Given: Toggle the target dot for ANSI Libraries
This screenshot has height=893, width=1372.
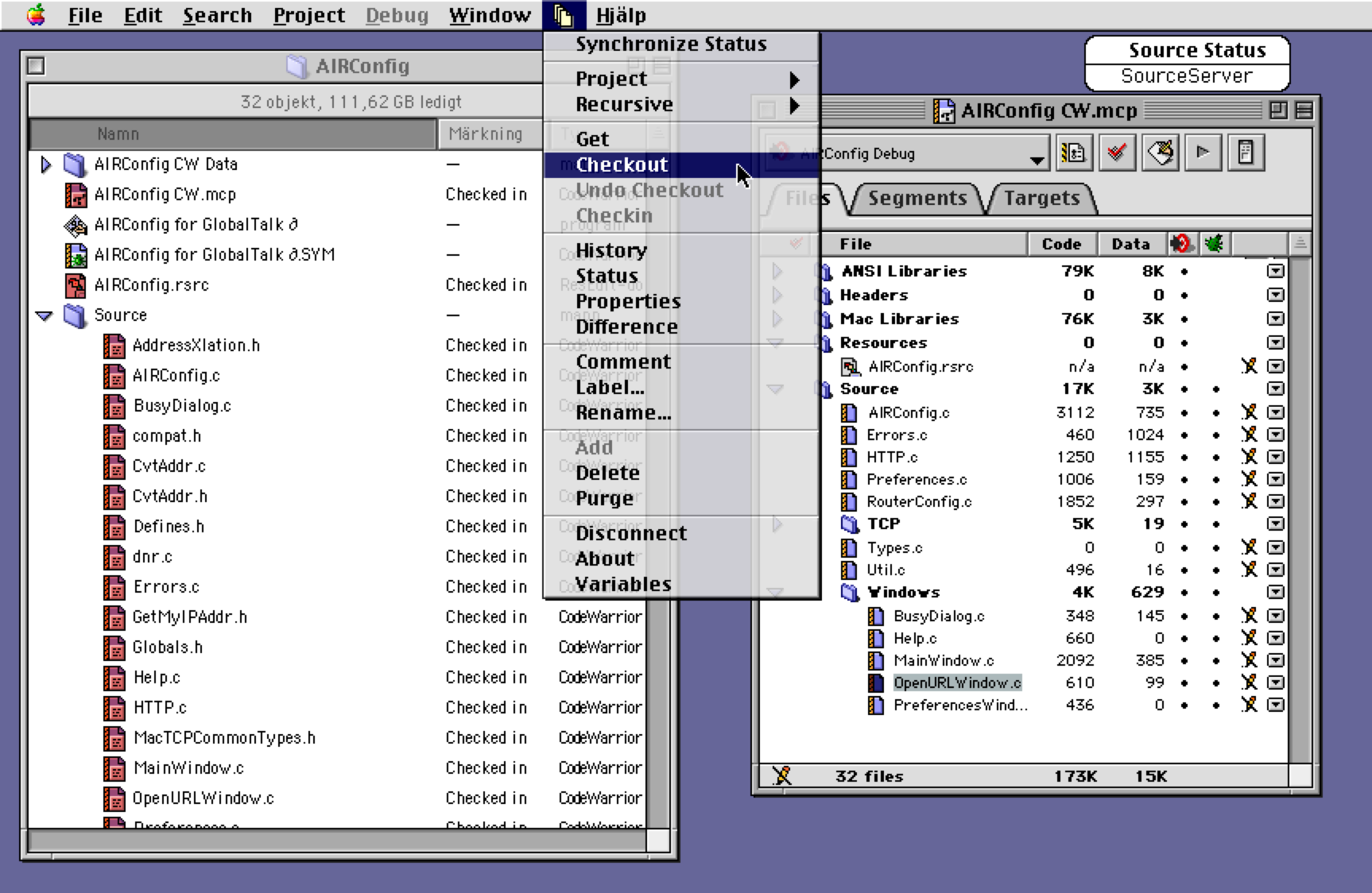Looking at the screenshot, I should point(1184,272).
